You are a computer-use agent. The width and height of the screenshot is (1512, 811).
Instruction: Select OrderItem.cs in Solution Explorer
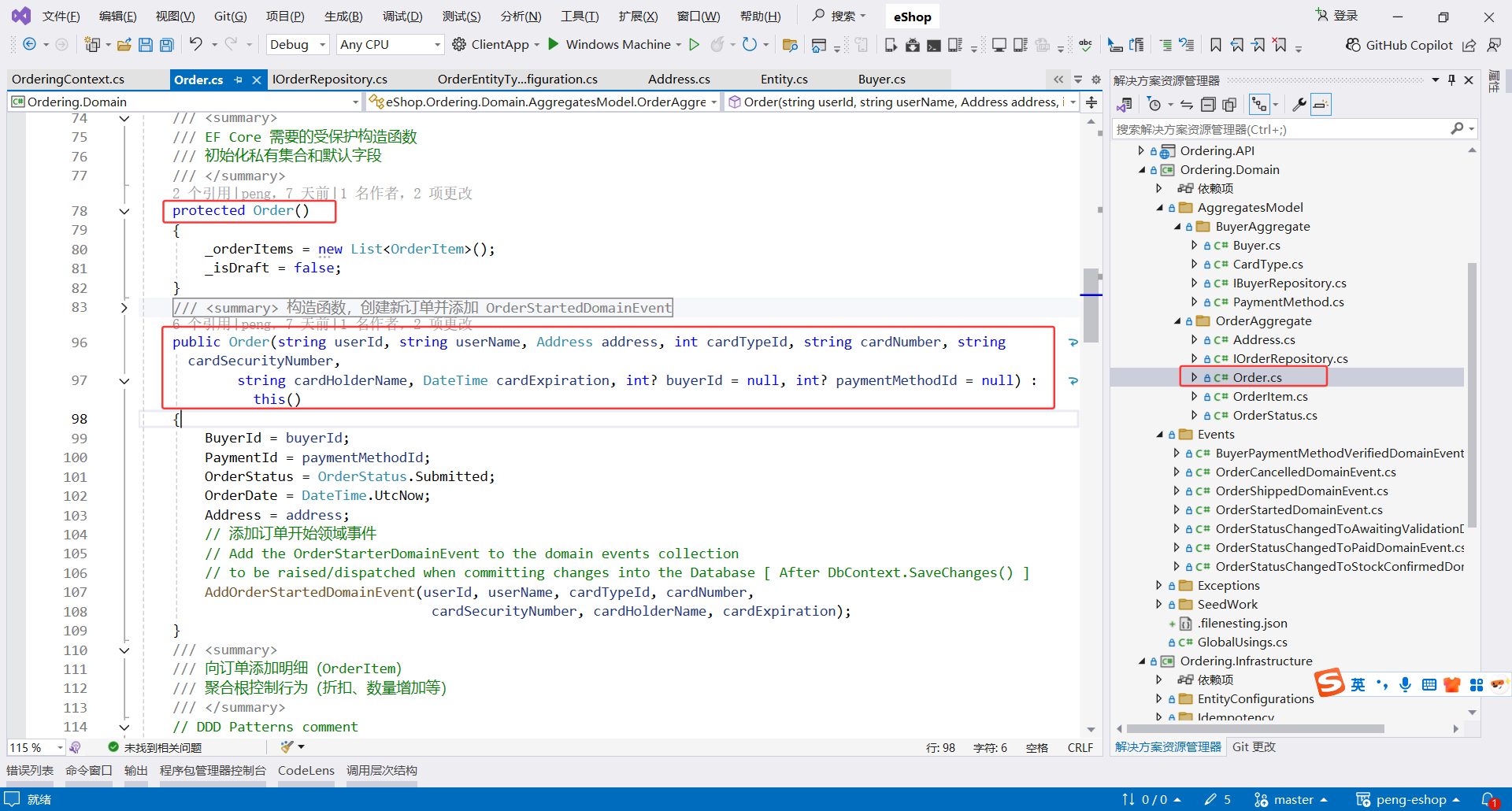coord(1269,397)
